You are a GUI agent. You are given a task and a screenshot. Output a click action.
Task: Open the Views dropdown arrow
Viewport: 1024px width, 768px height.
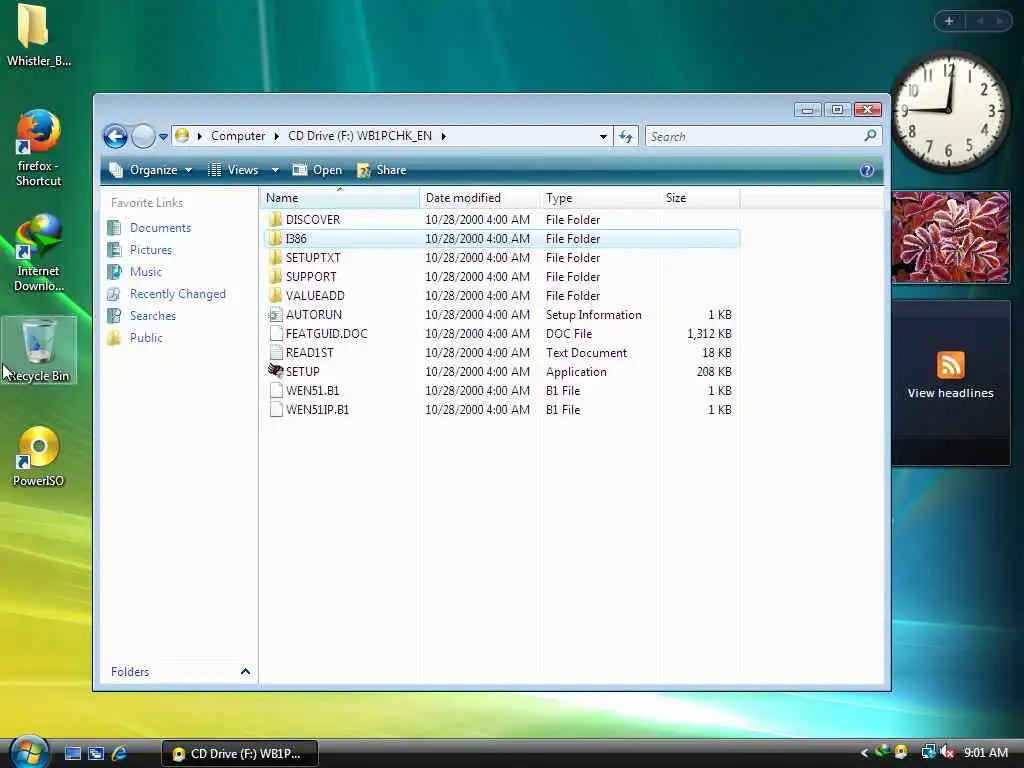coord(275,170)
